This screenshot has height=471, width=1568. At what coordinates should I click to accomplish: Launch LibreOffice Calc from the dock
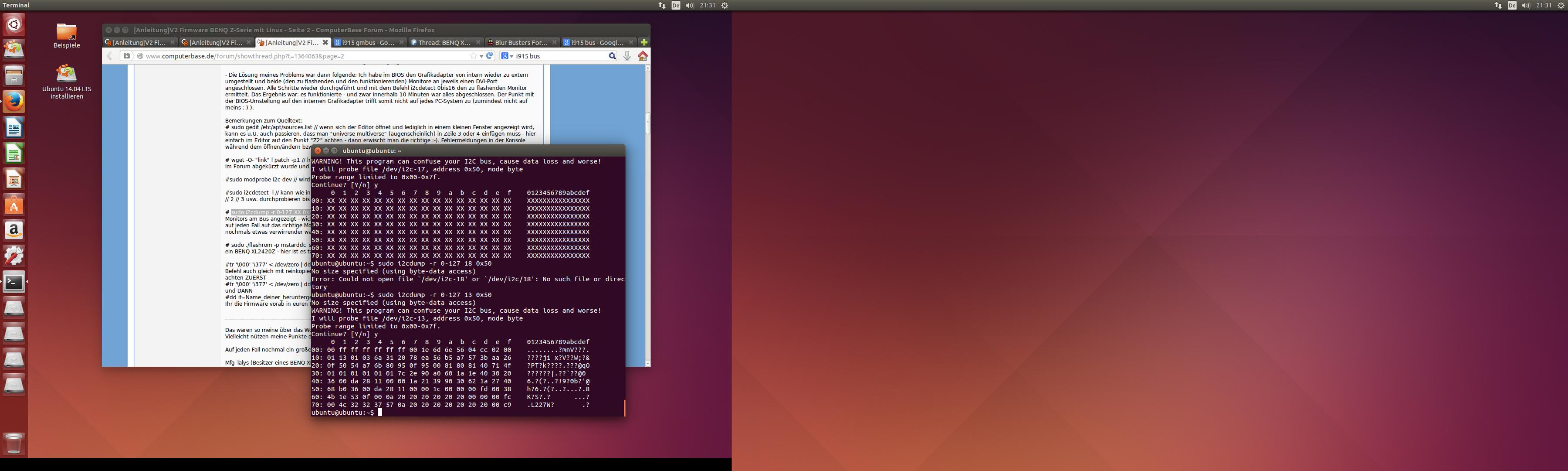tap(14, 153)
